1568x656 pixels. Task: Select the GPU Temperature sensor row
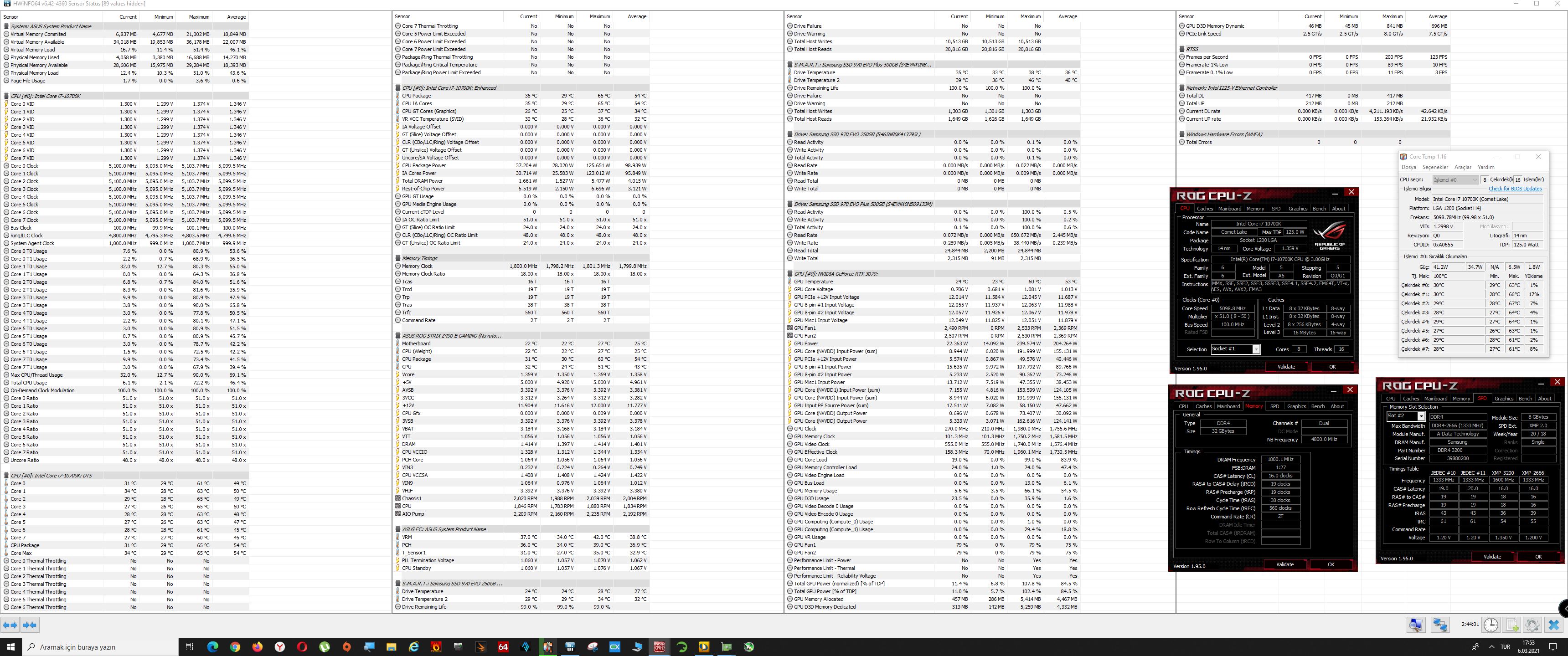coord(933,282)
